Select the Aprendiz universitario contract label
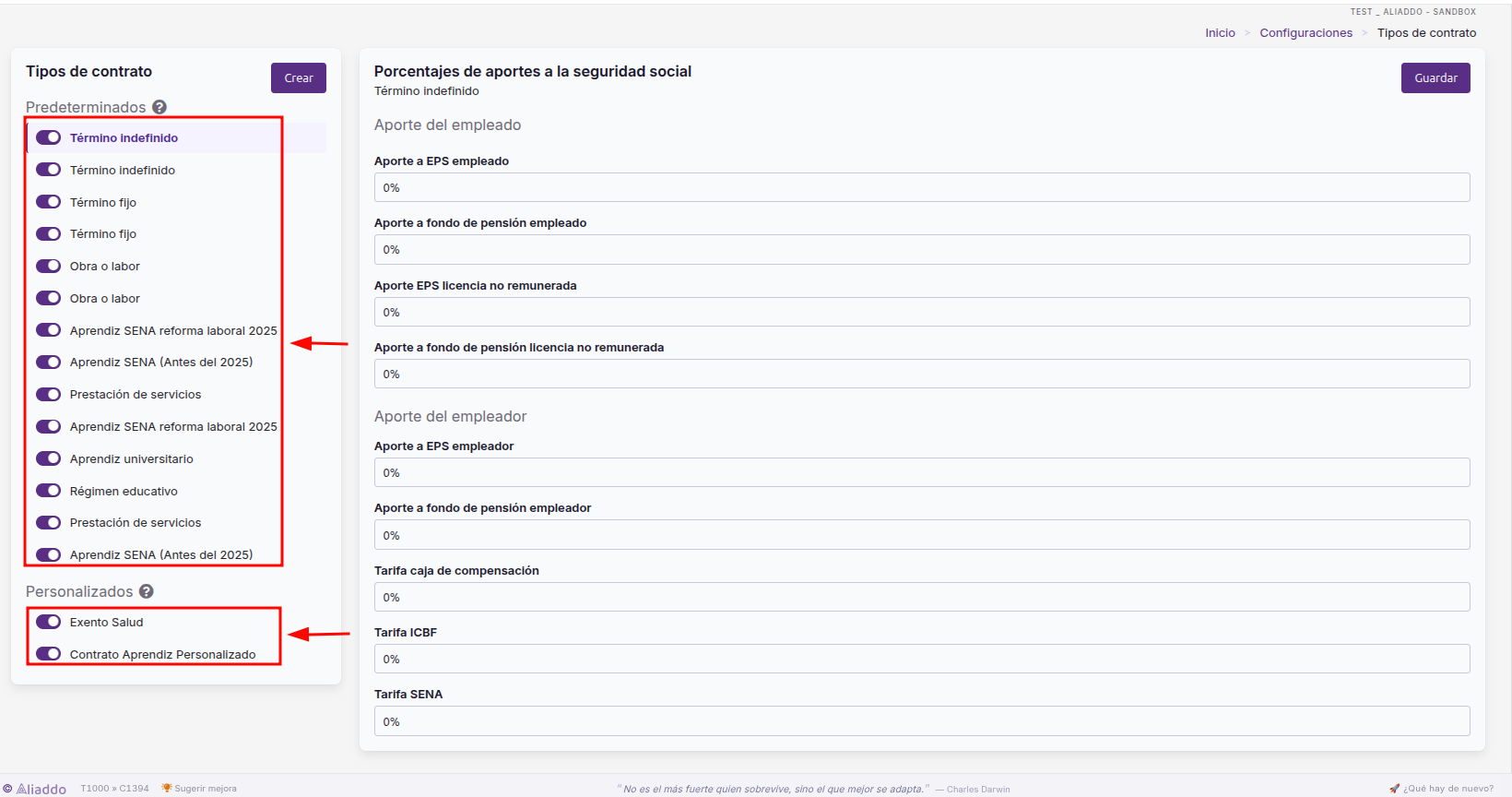This screenshot has width=1512, height=797. [x=132, y=458]
